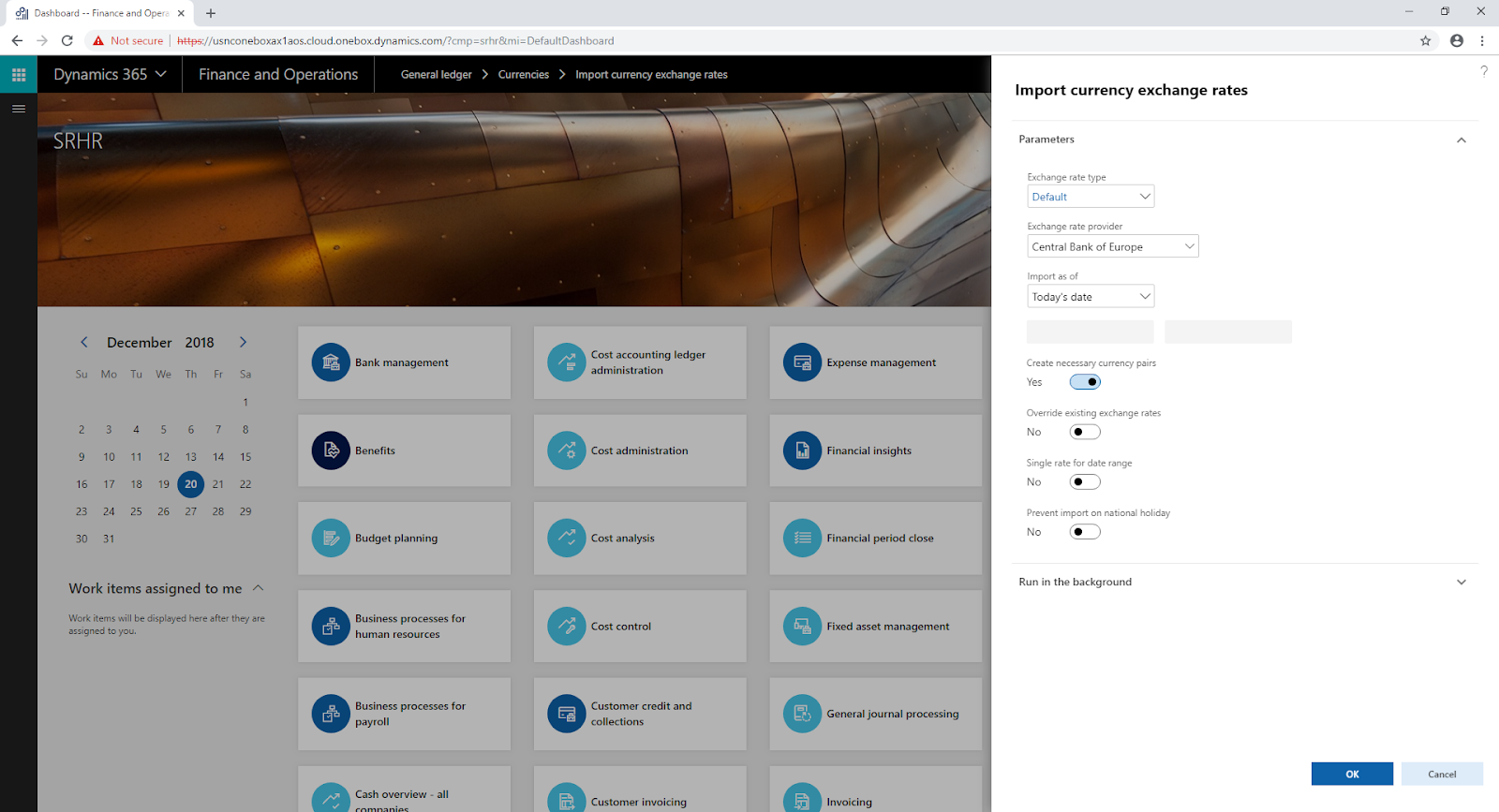Expand the hamburger navigation pane
The image size is (1499, 812).
pos(19,109)
